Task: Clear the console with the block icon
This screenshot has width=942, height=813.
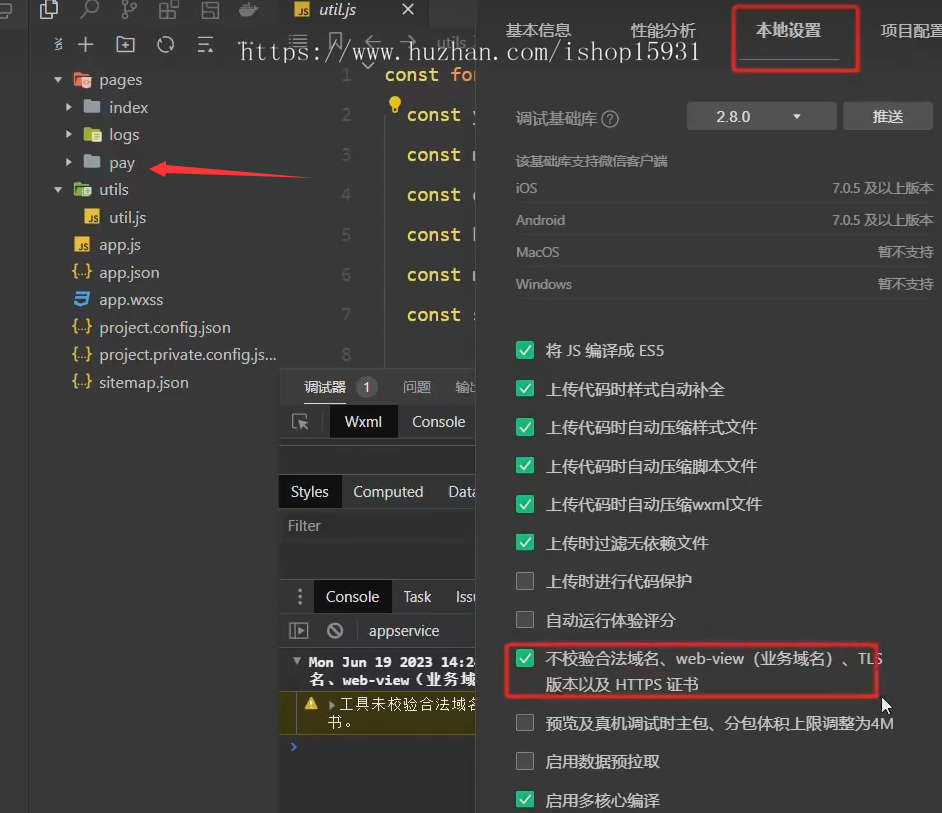Action: coord(335,630)
